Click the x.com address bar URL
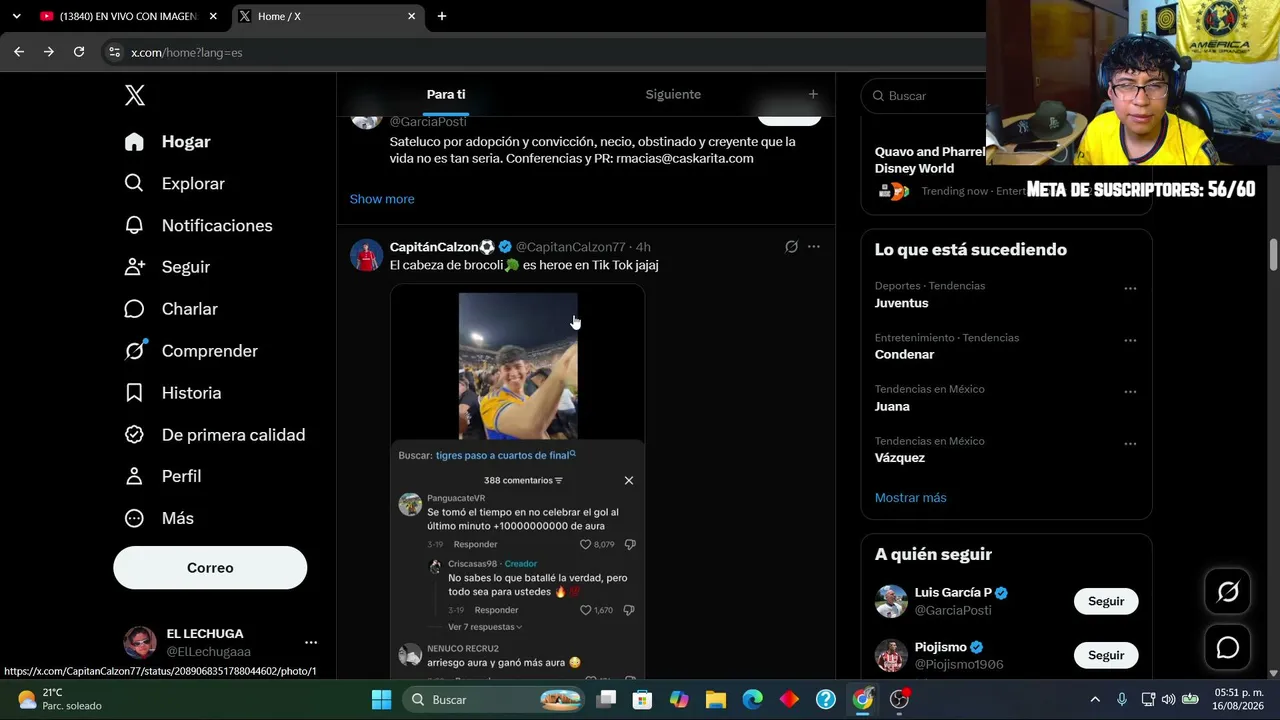The width and height of the screenshot is (1280, 720). pos(187,52)
